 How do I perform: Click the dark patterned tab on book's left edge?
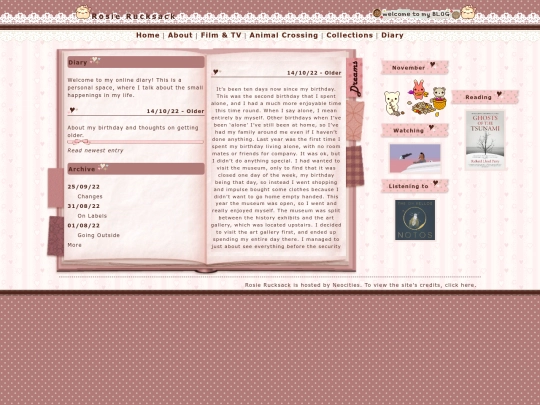pyautogui.click(x=55, y=236)
